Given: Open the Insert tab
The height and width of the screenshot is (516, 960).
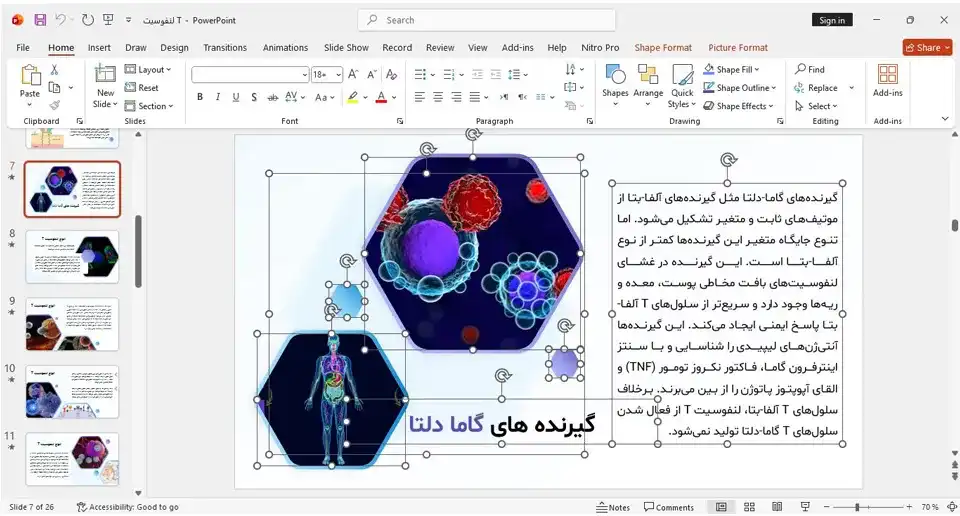Looking at the screenshot, I should pyautogui.click(x=99, y=48).
